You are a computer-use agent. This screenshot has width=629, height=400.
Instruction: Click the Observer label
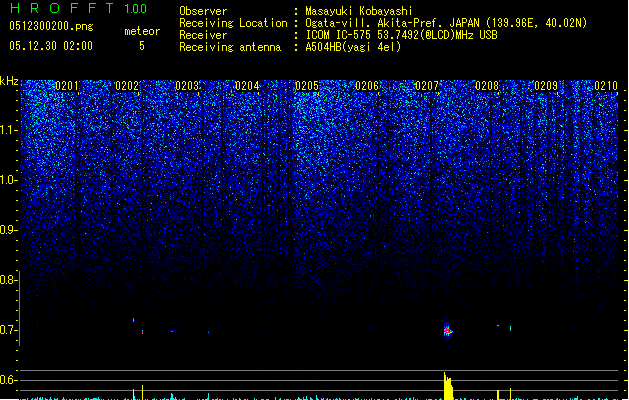pos(203,11)
